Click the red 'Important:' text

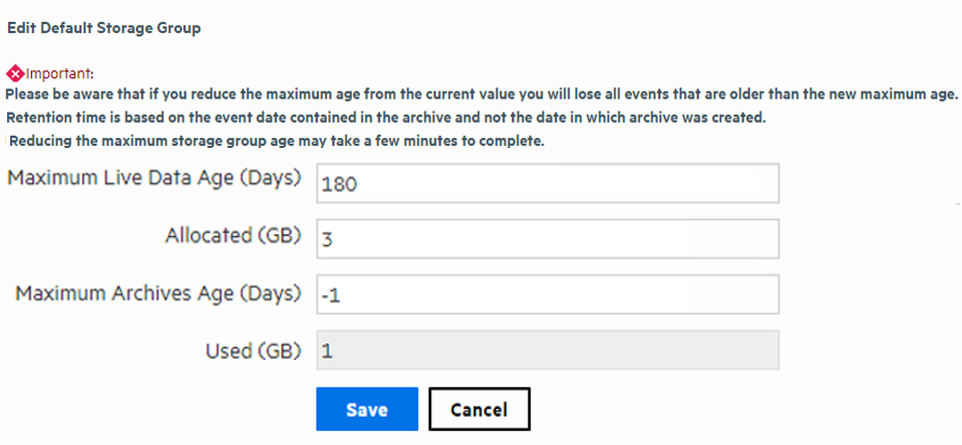[59, 73]
